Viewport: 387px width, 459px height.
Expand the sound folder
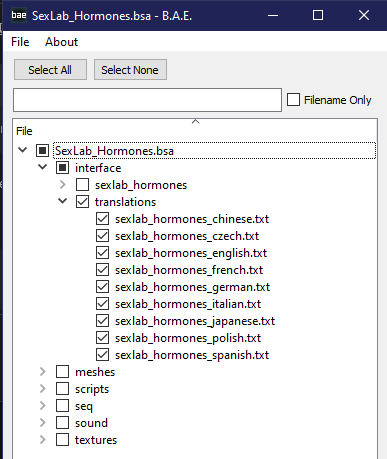pyautogui.click(x=43, y=422)
